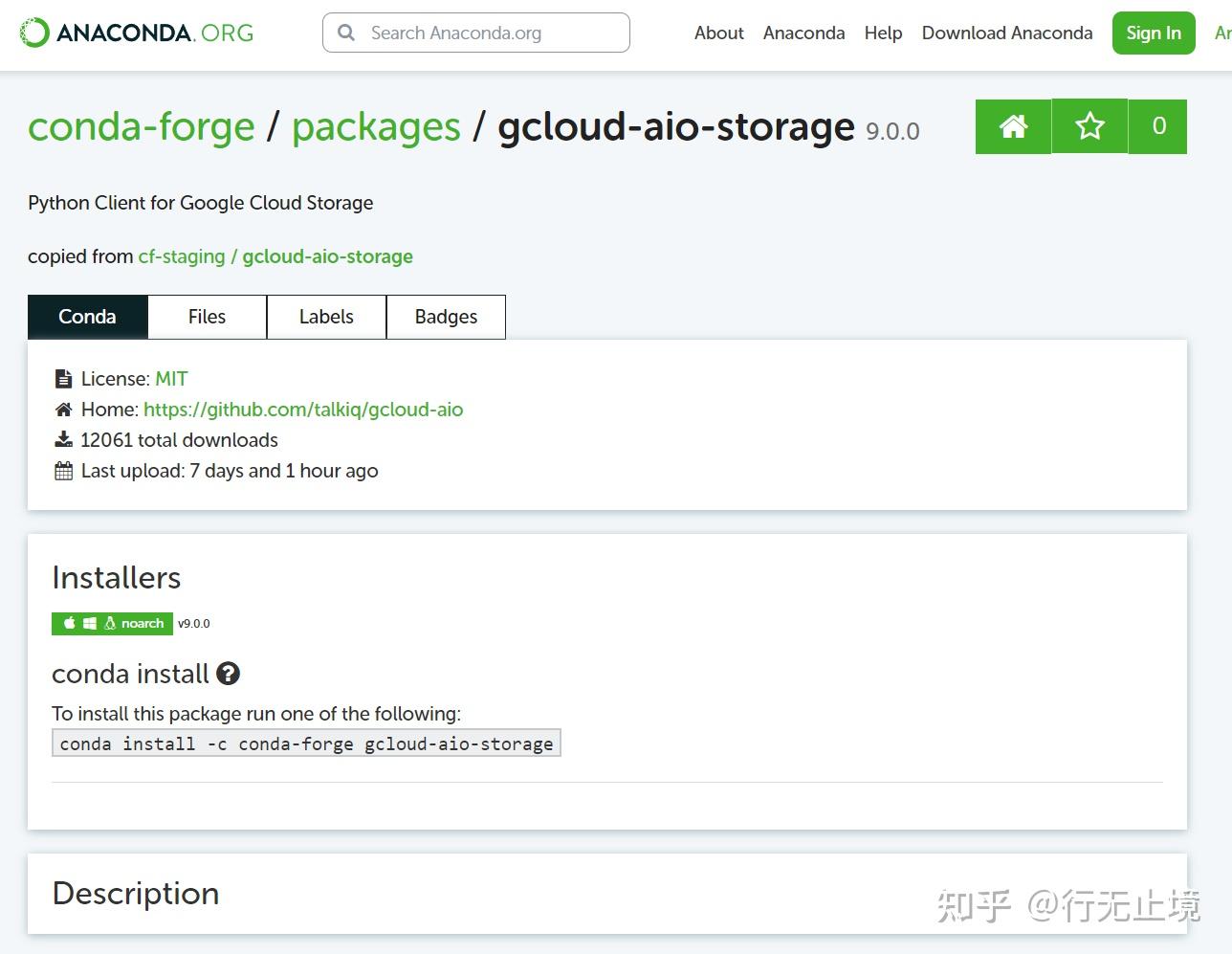Viewport: 1232px width, 954px height.
Task: Switch to the Conda tab
Action: coord(87,317)
